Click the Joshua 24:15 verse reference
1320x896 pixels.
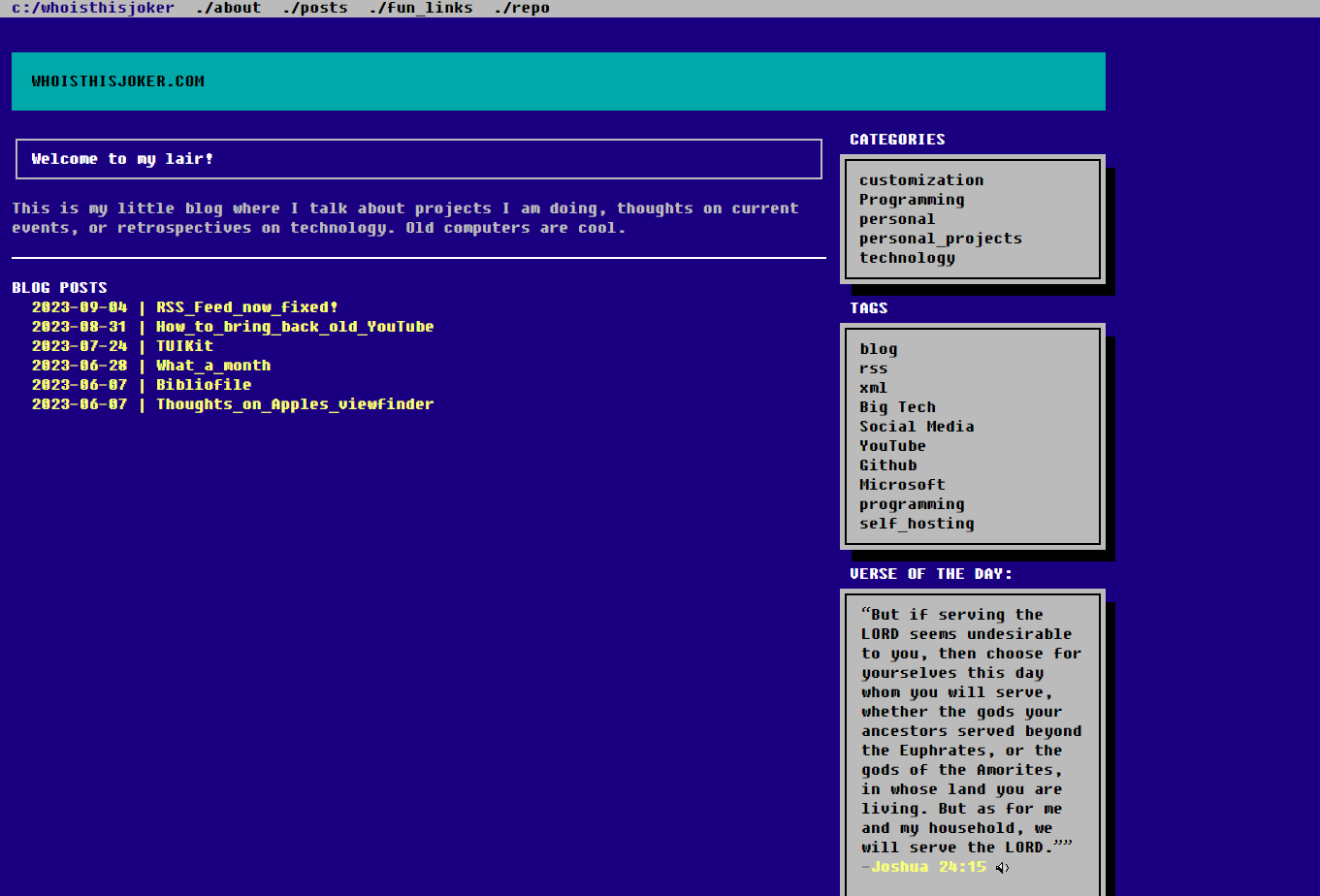coord(928,867)
